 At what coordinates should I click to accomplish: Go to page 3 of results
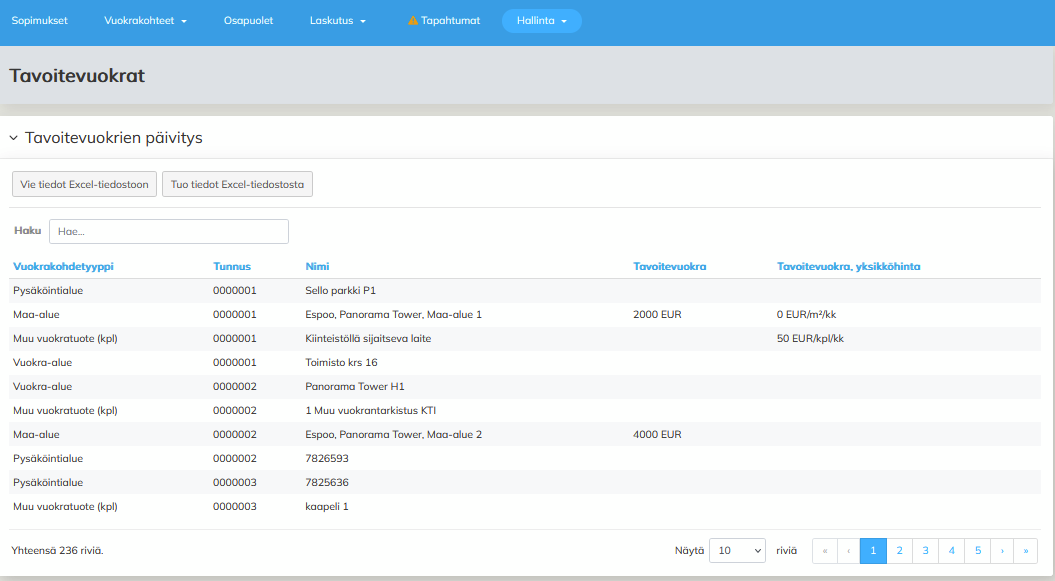(x=925, y=551)
